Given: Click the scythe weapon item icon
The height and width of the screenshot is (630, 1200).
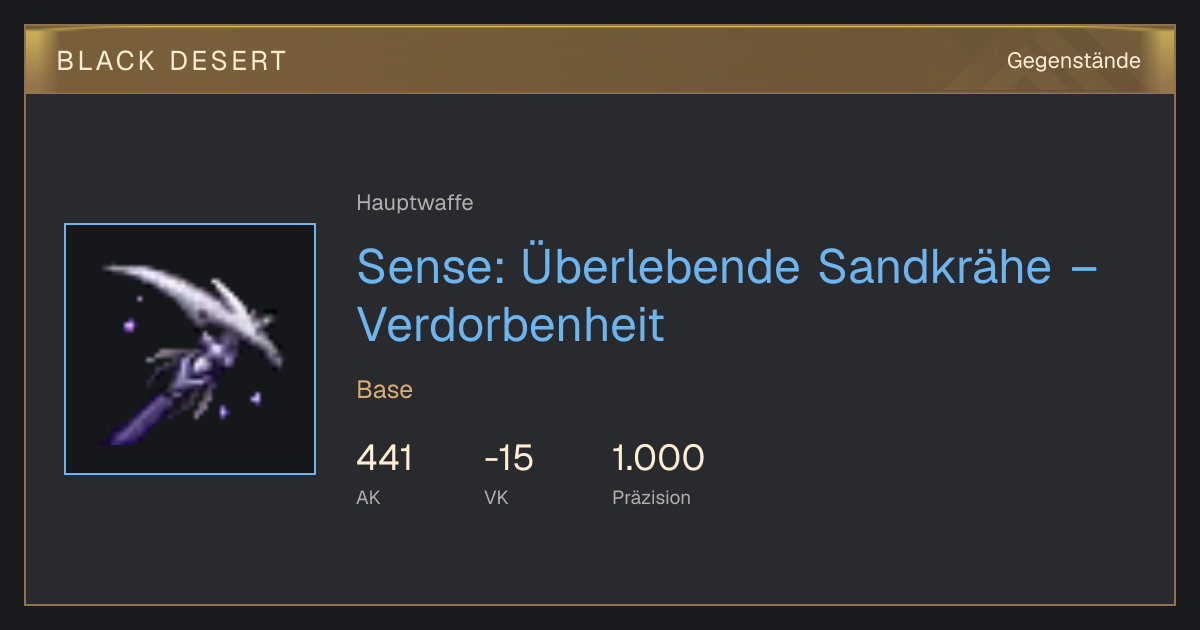Looking at the screenshot, I should coord(190,349).
